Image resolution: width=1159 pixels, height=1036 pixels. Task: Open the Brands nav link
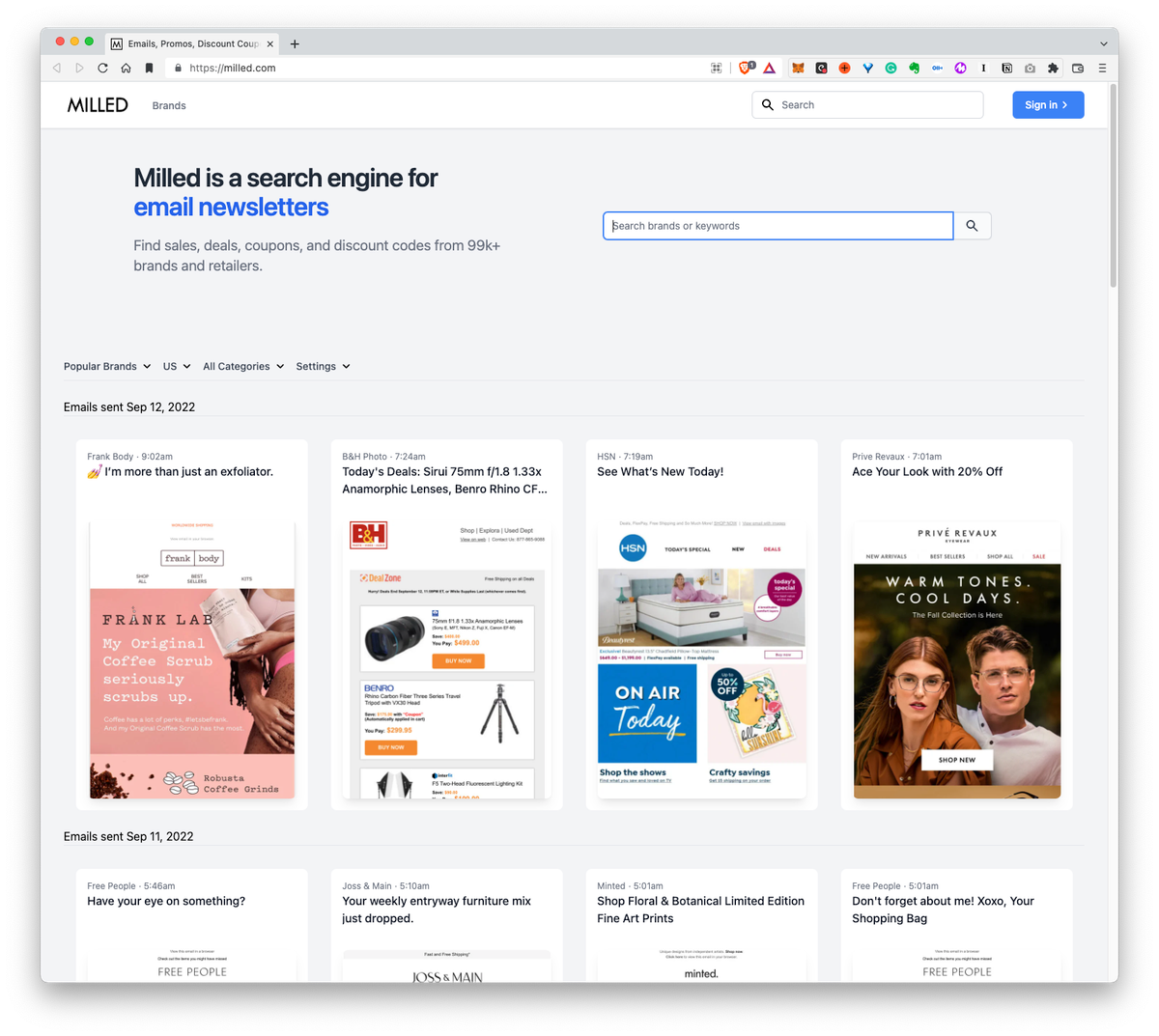click(x=169, y=105)
